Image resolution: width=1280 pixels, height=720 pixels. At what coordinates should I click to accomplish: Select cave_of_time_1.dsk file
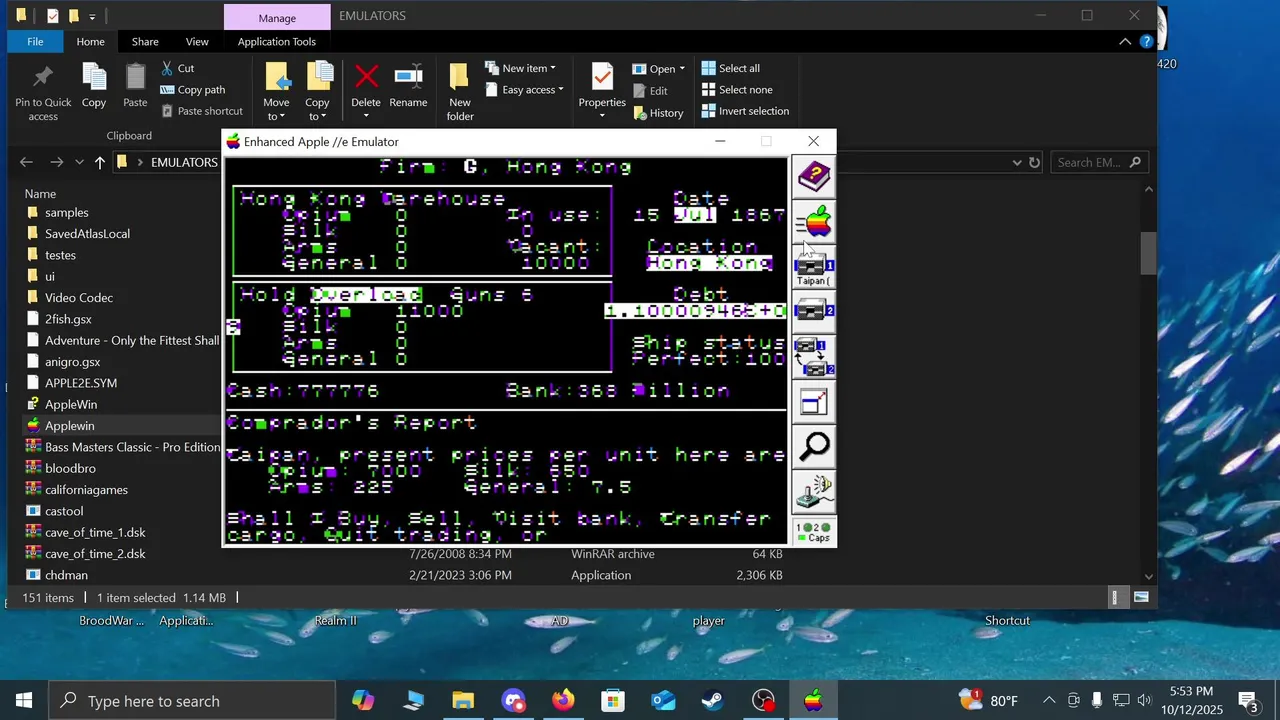tap(95, 533)
